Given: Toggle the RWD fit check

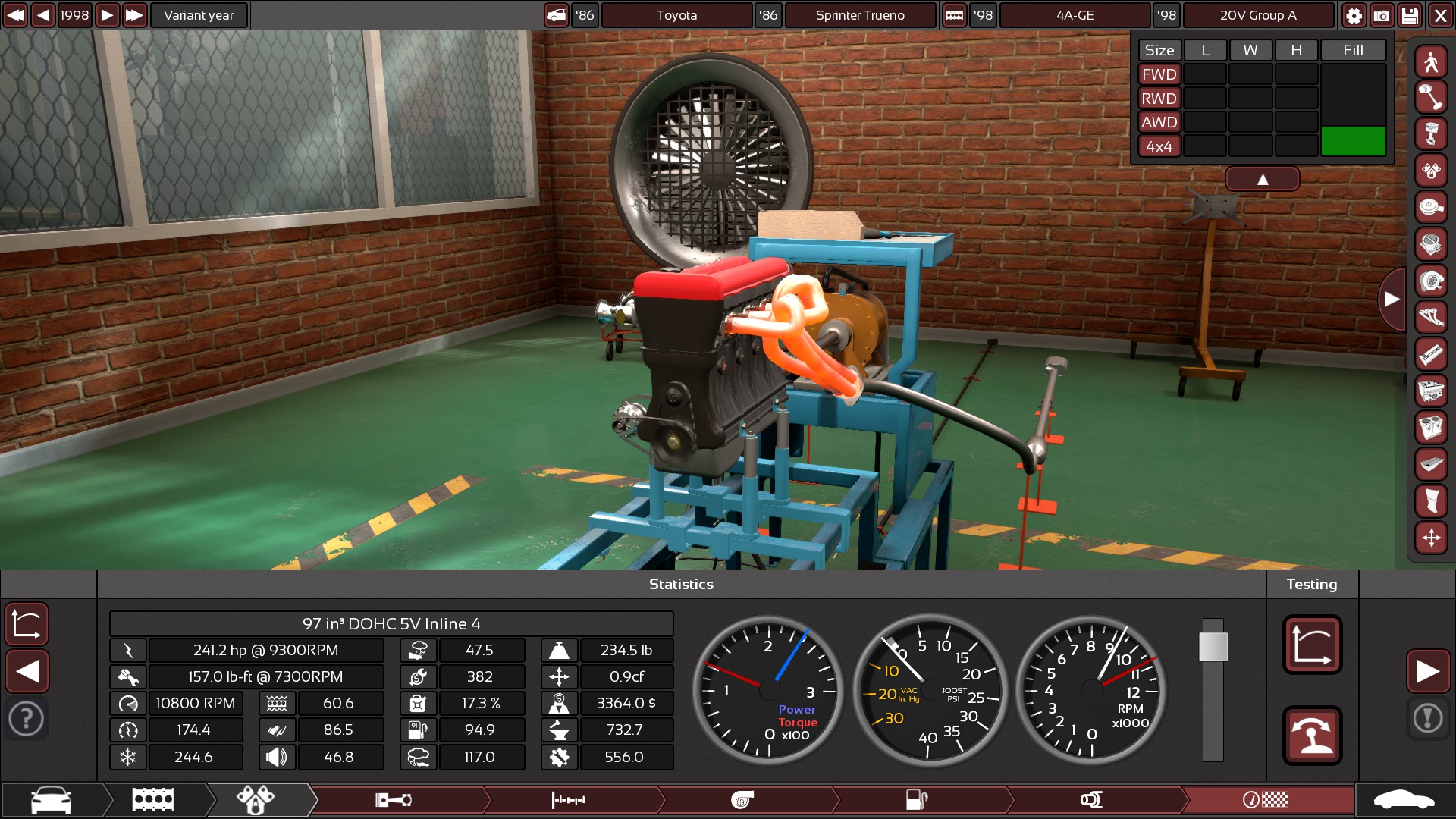Looking at the screenshot, I should pyautogui.click(x=1159, y=99).
